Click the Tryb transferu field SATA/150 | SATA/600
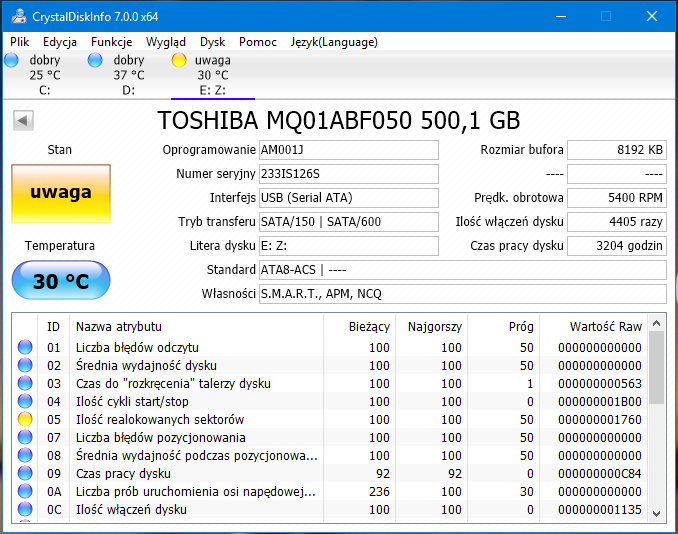 coord(349,222)
